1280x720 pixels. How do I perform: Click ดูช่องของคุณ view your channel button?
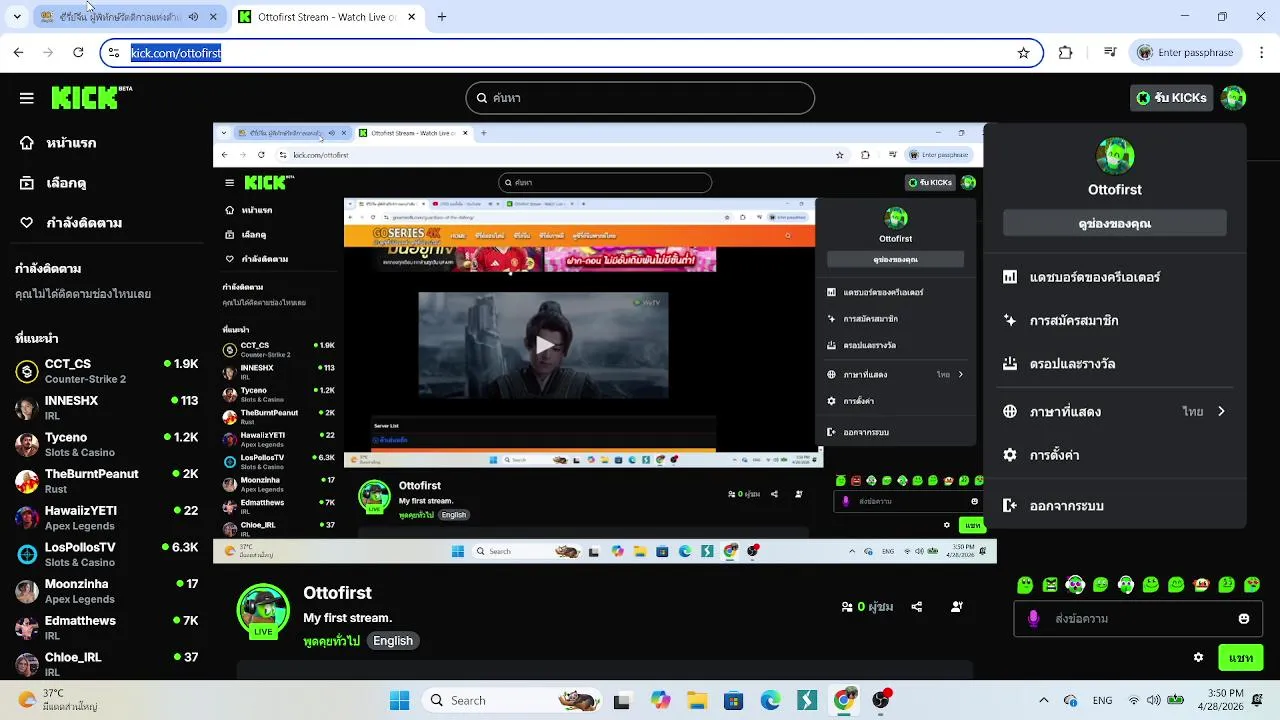click(1115, 223)
